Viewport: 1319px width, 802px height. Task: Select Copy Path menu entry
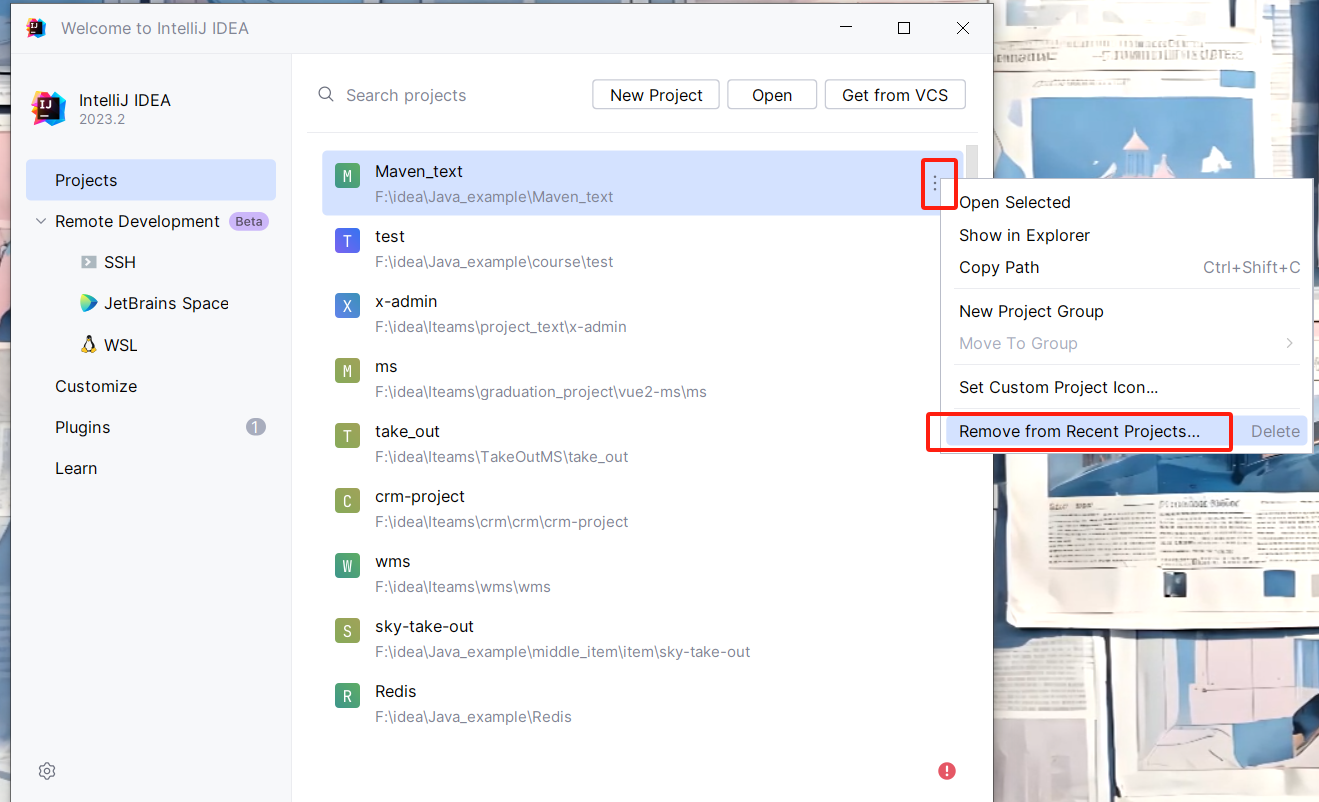click(x=1126, y=267)
